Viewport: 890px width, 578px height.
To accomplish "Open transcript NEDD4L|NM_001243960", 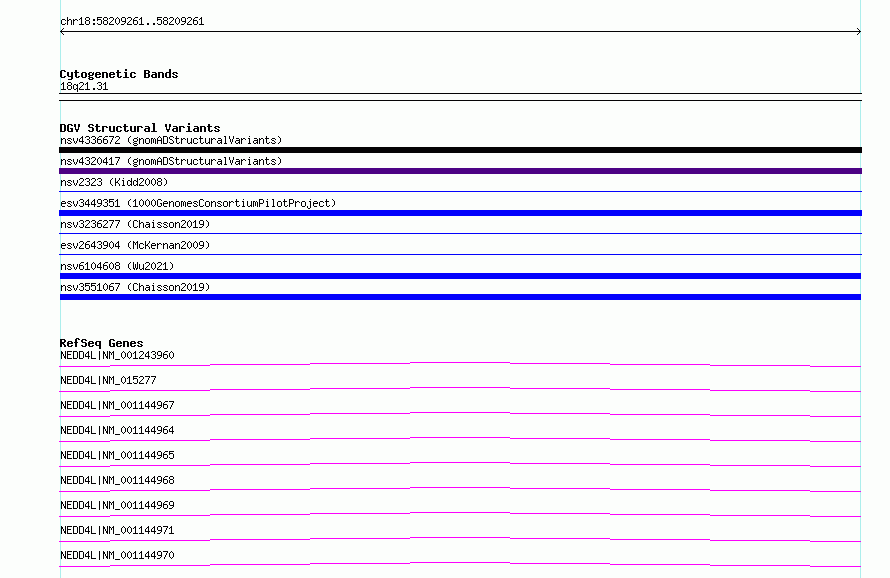I will click(117, 355).
